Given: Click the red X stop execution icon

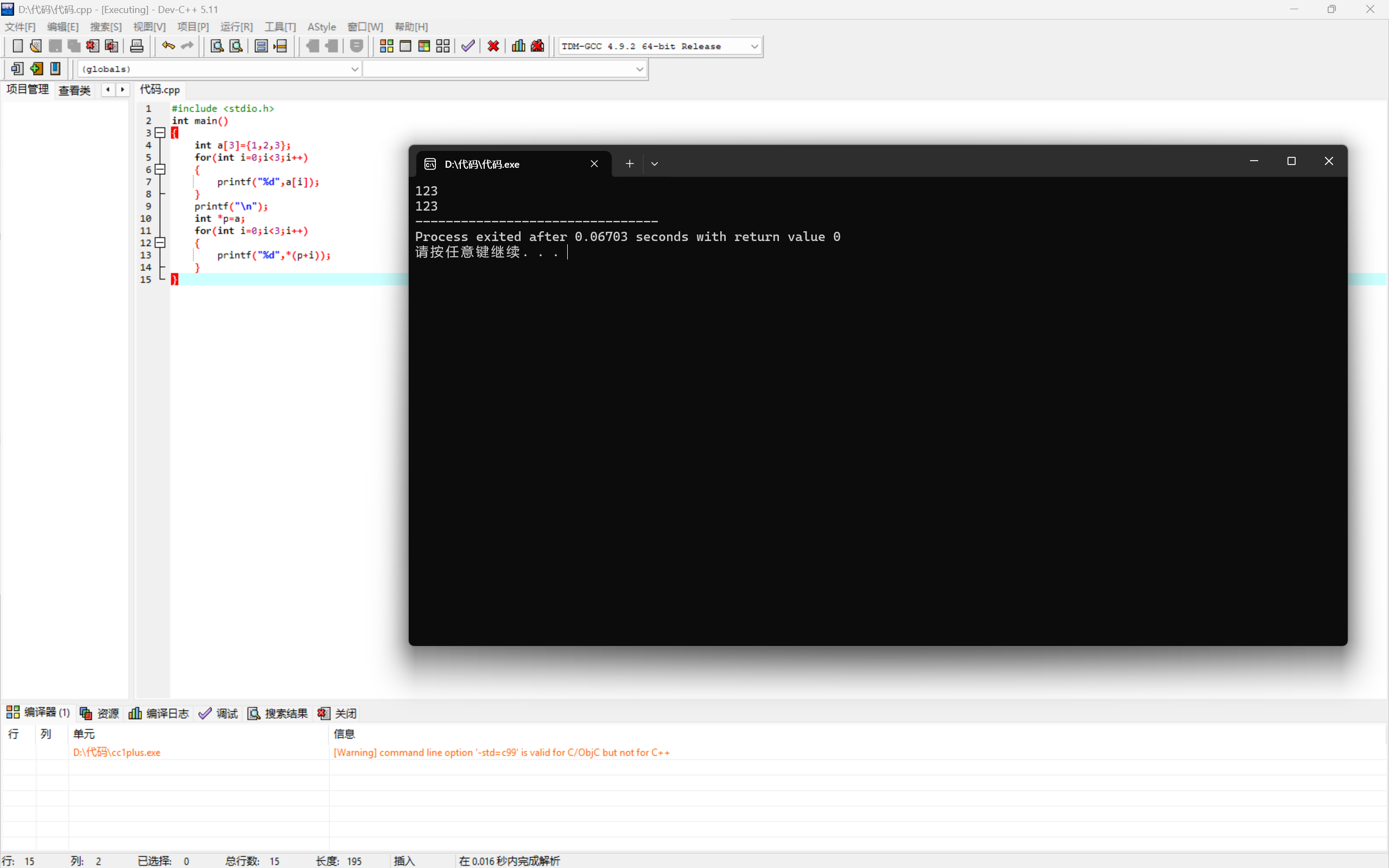Looking at the screenshot, I should click(x=493, y=46).
